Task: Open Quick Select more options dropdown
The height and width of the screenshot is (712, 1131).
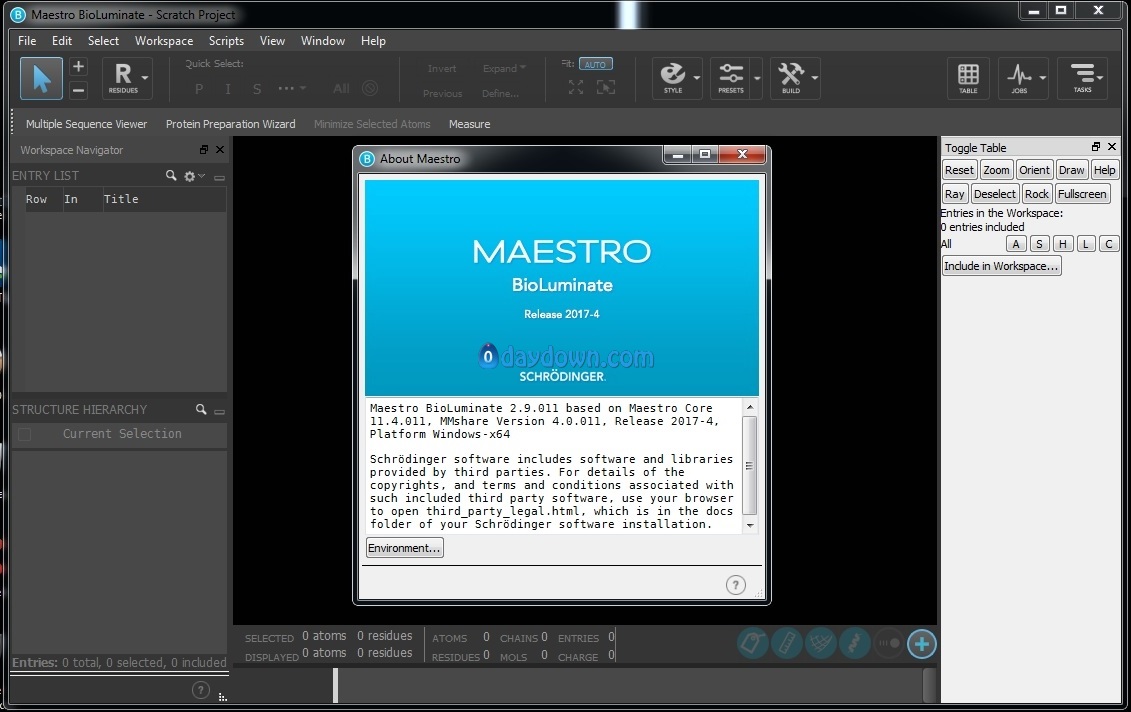Action: tap(291, 89)
